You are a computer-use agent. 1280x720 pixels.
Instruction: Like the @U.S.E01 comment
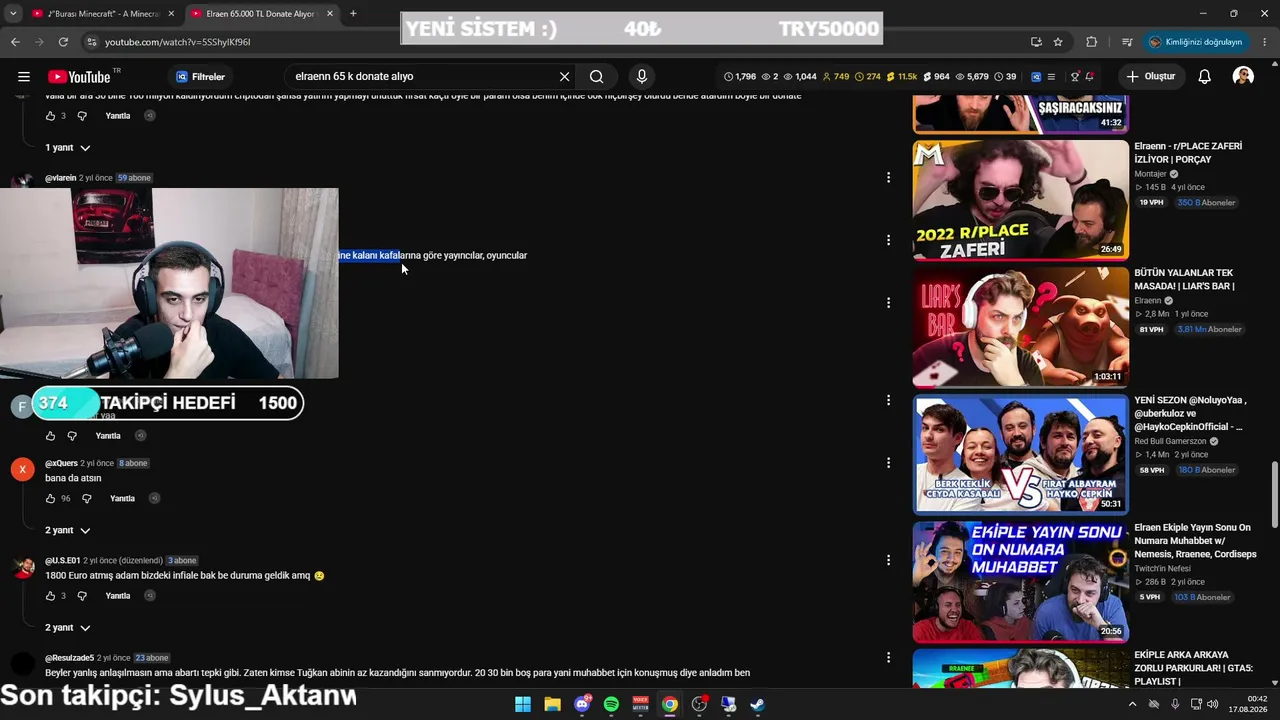[x=50, y=596]
